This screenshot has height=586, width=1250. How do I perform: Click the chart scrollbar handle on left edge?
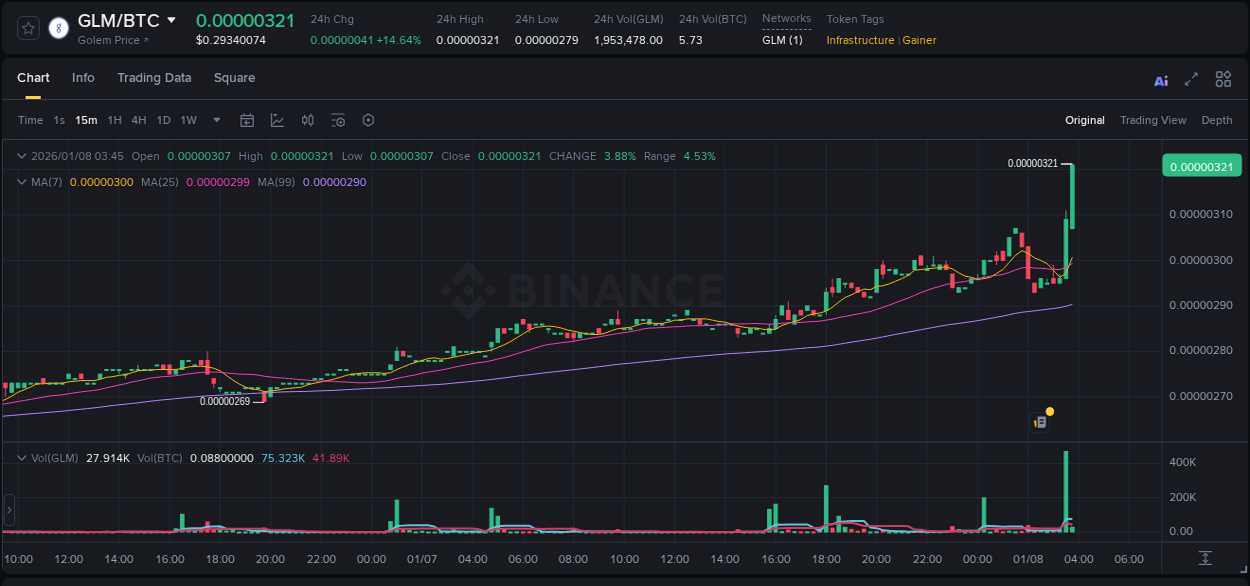tap(8, 510)
